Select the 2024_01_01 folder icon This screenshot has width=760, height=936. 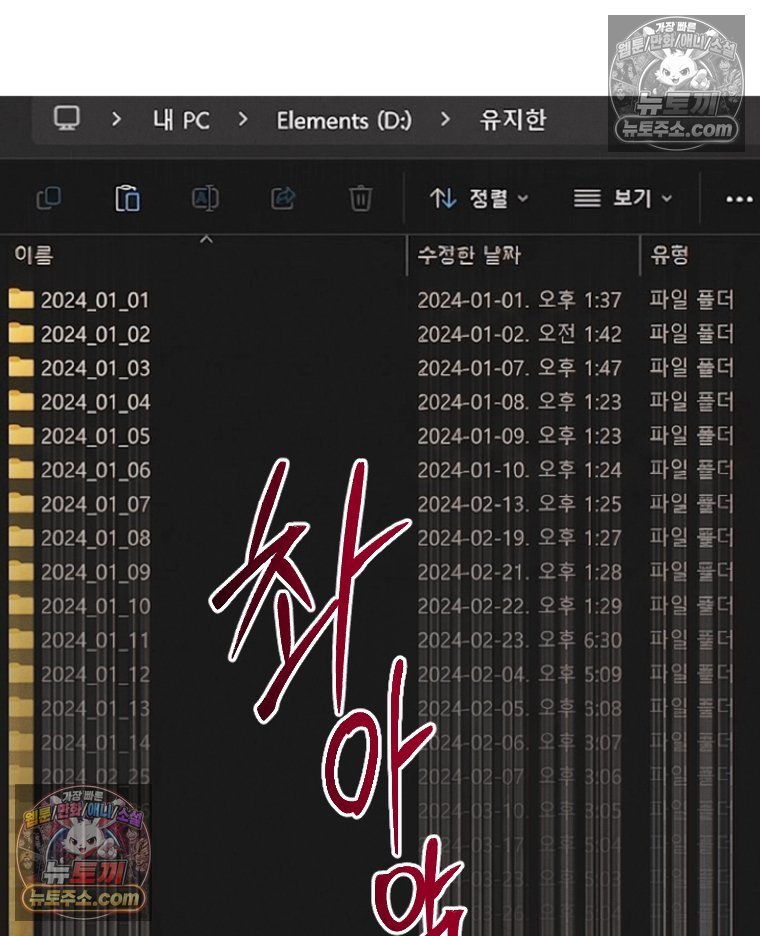(x=21, y=299)
